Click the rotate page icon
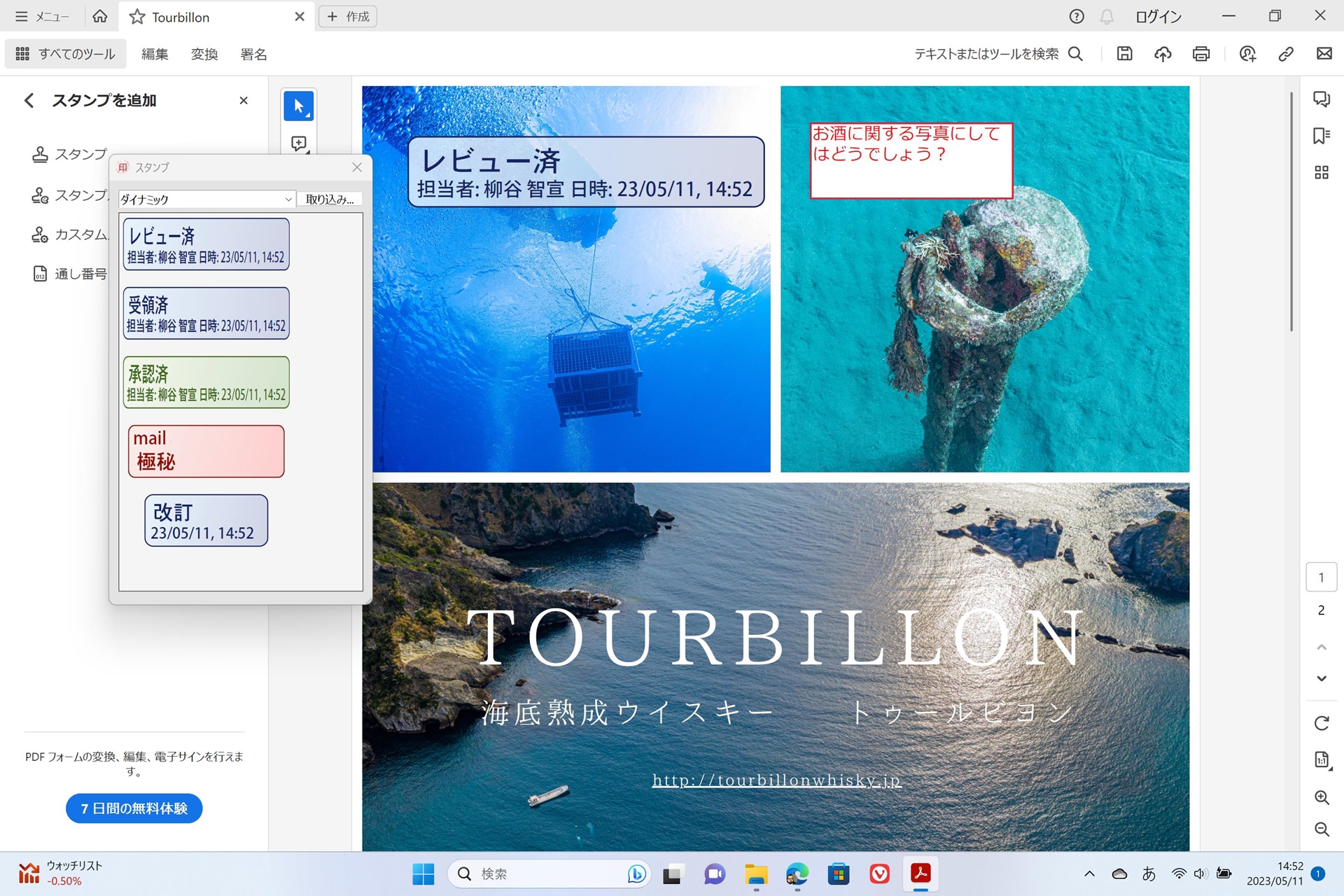Screen dimensions: 1344x896 (x=1322, y=723)
